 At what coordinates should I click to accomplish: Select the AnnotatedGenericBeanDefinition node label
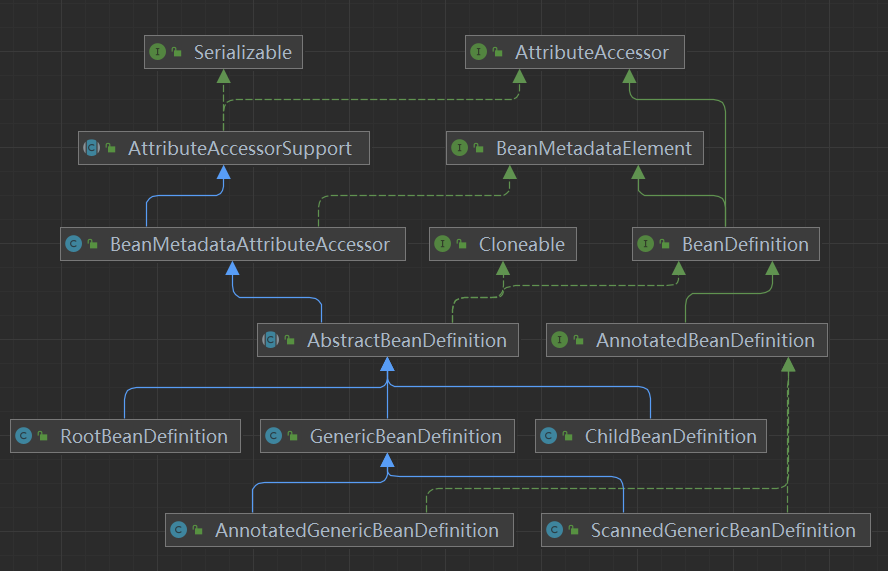[x=357, y=530]
